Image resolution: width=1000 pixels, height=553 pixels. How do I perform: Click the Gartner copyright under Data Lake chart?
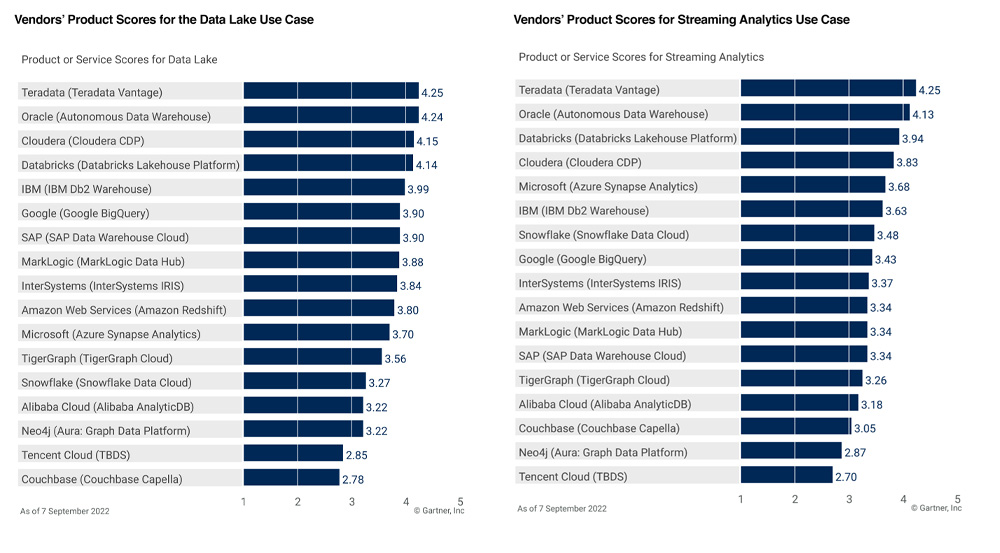tap(439, 511)
